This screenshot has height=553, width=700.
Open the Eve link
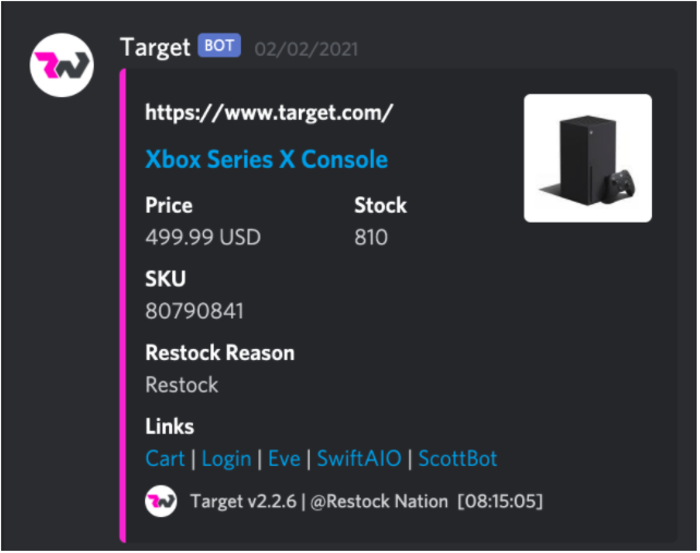point(284,459)
